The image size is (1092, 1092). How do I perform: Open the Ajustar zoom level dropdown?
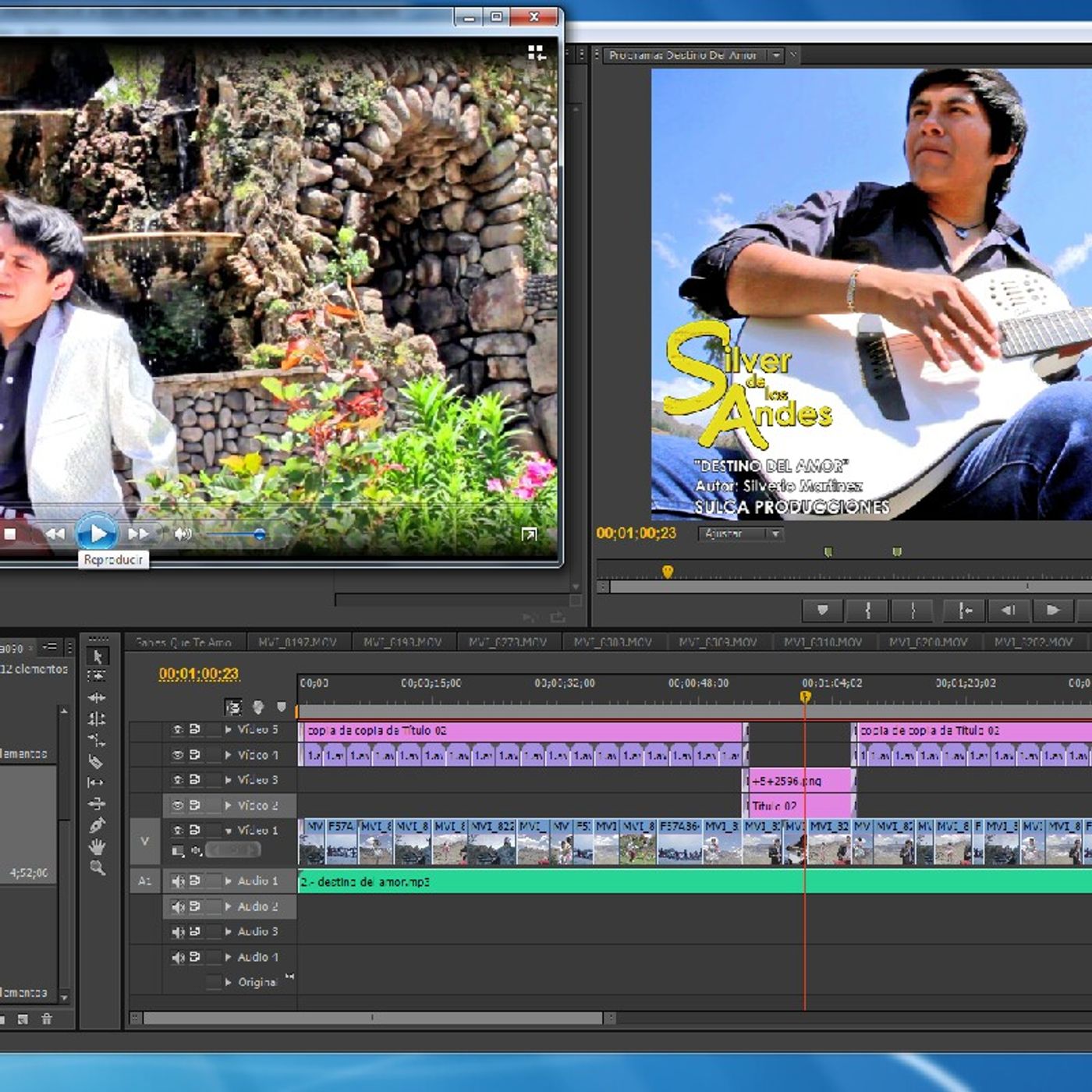tap(742, 534)
